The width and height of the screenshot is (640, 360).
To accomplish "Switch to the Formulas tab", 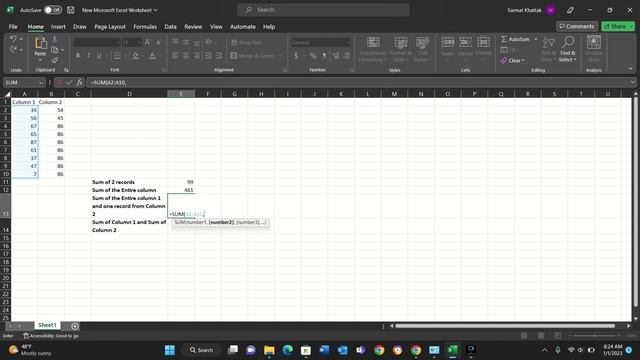I will click(145, 27).
